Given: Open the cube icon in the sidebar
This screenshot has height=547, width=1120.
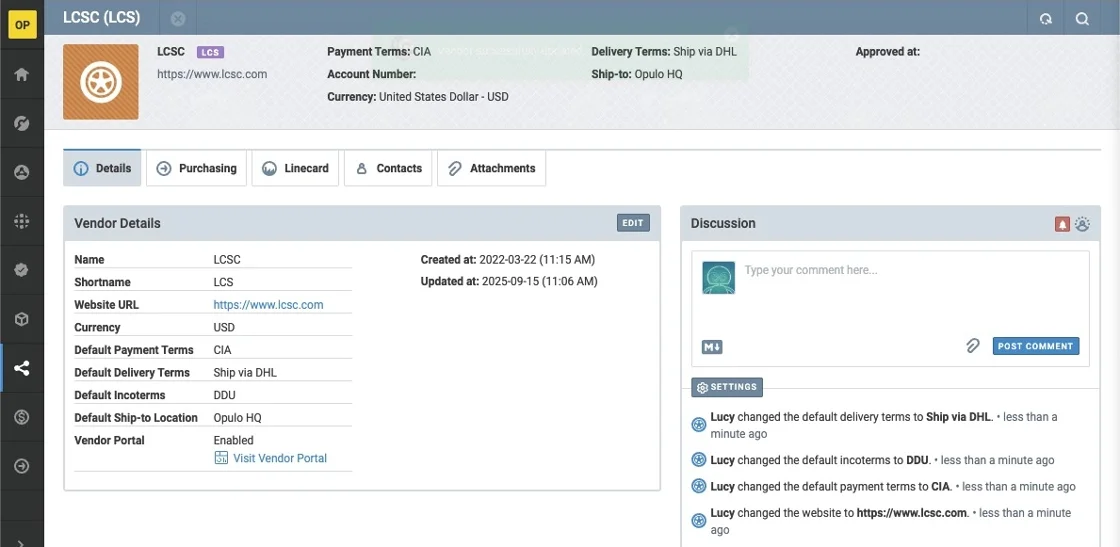Looking at the screenshot, I should (21, 320).
